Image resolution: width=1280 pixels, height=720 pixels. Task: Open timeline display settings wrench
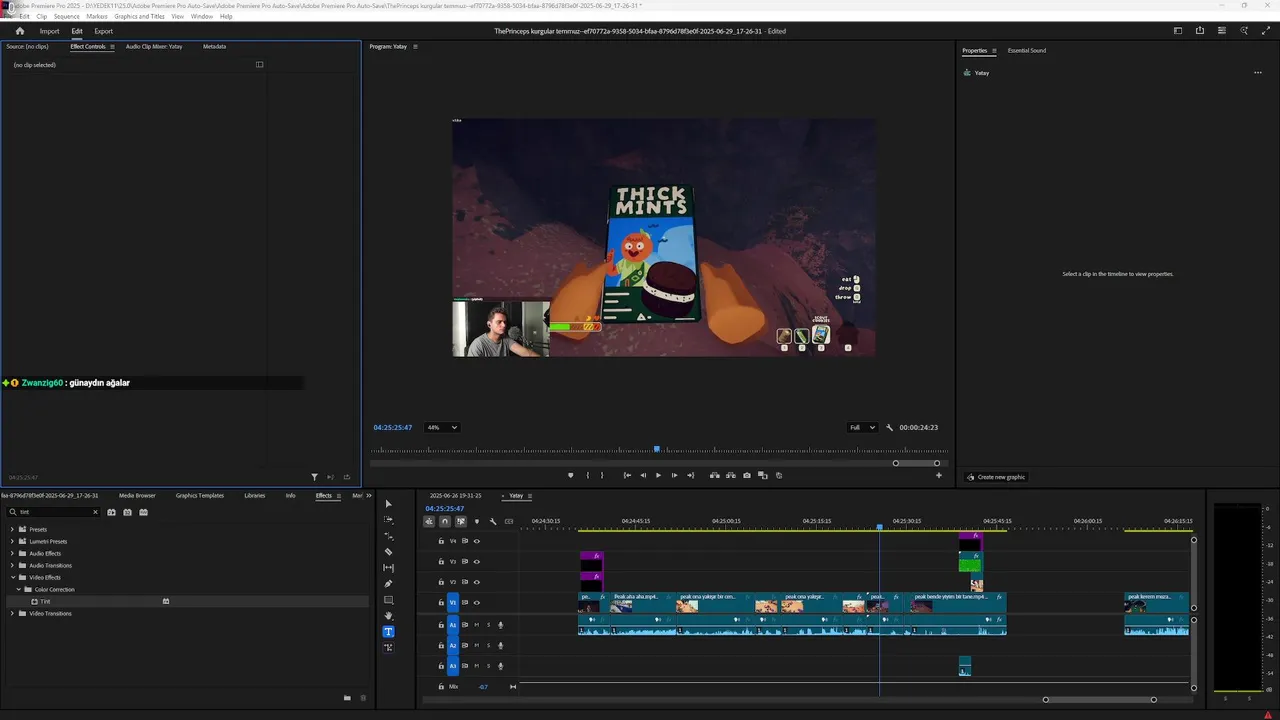pyautogui.click(x=493, y=521)
